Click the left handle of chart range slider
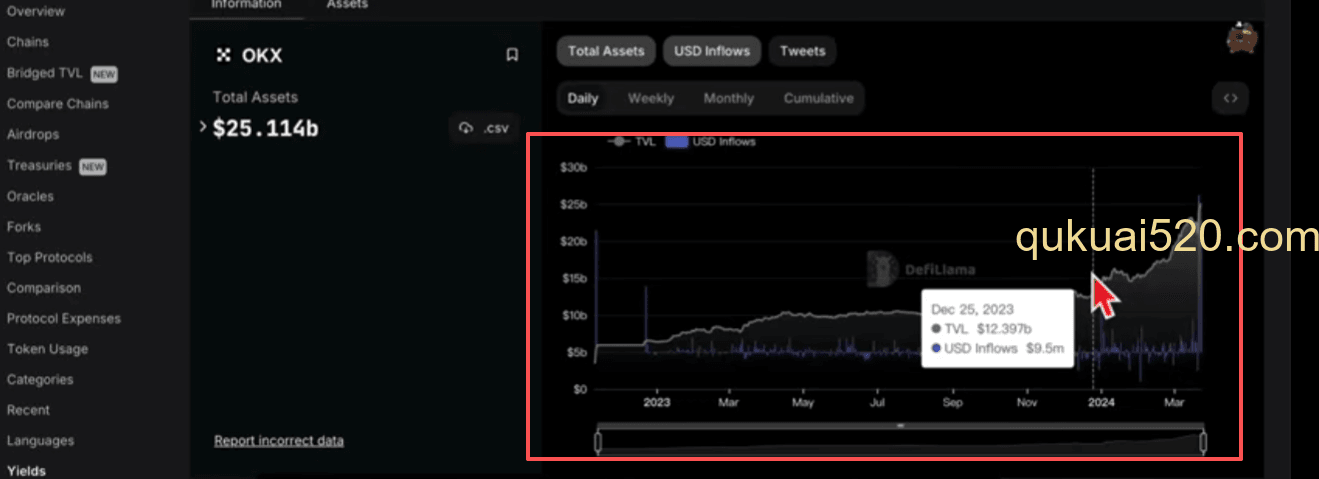Viewport: 1319px width, 479px height. click(598, 441)
